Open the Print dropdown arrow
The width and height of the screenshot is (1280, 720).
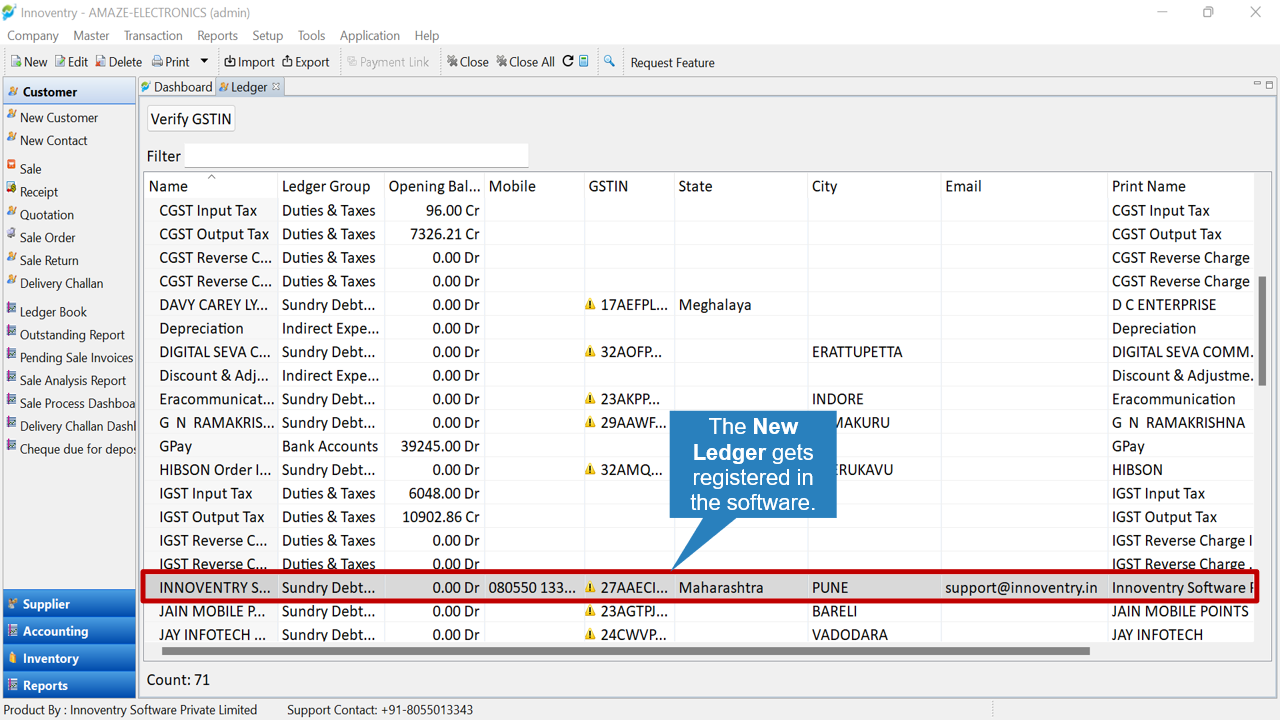click(204, 62)
